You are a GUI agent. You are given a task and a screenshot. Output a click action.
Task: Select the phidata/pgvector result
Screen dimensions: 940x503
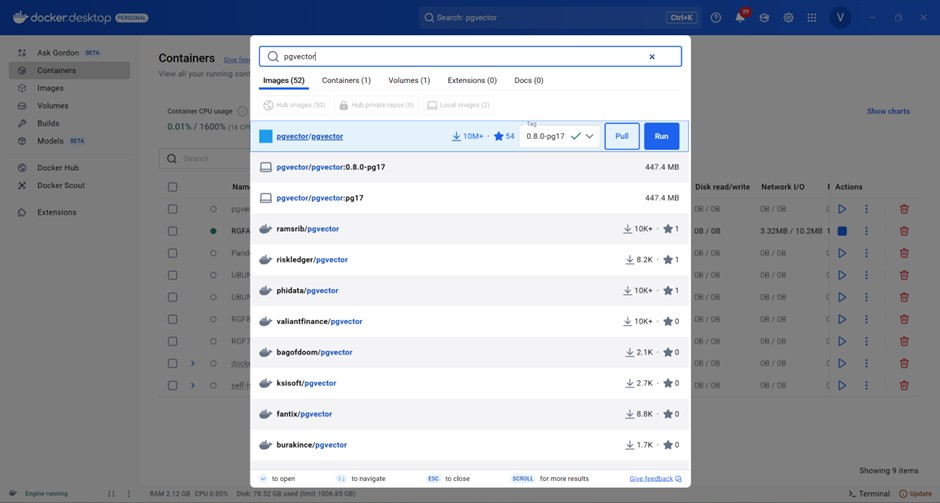pyautogui.click(x=470, y=291)
